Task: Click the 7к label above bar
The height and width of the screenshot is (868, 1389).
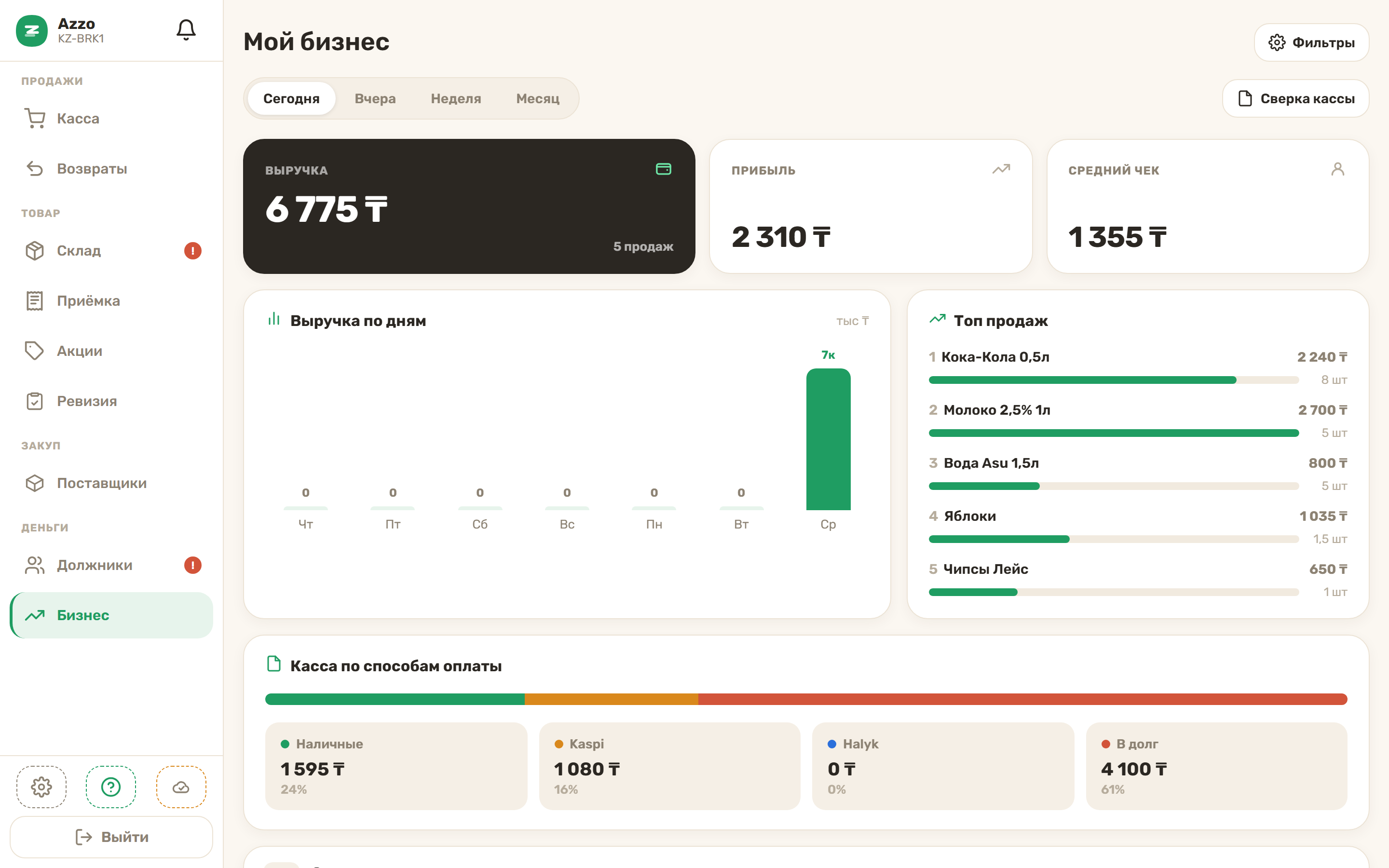Action: coord(828,355)
